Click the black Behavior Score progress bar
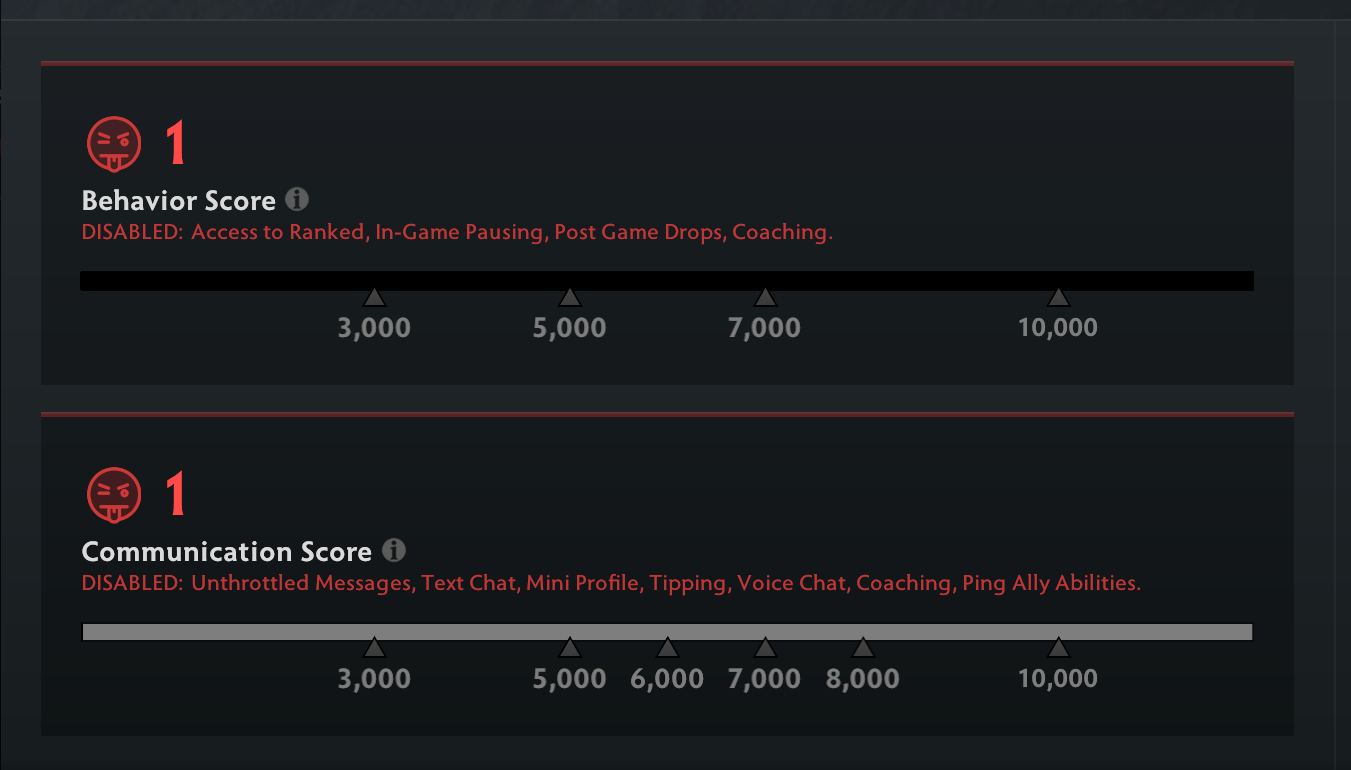 point(667,281)
